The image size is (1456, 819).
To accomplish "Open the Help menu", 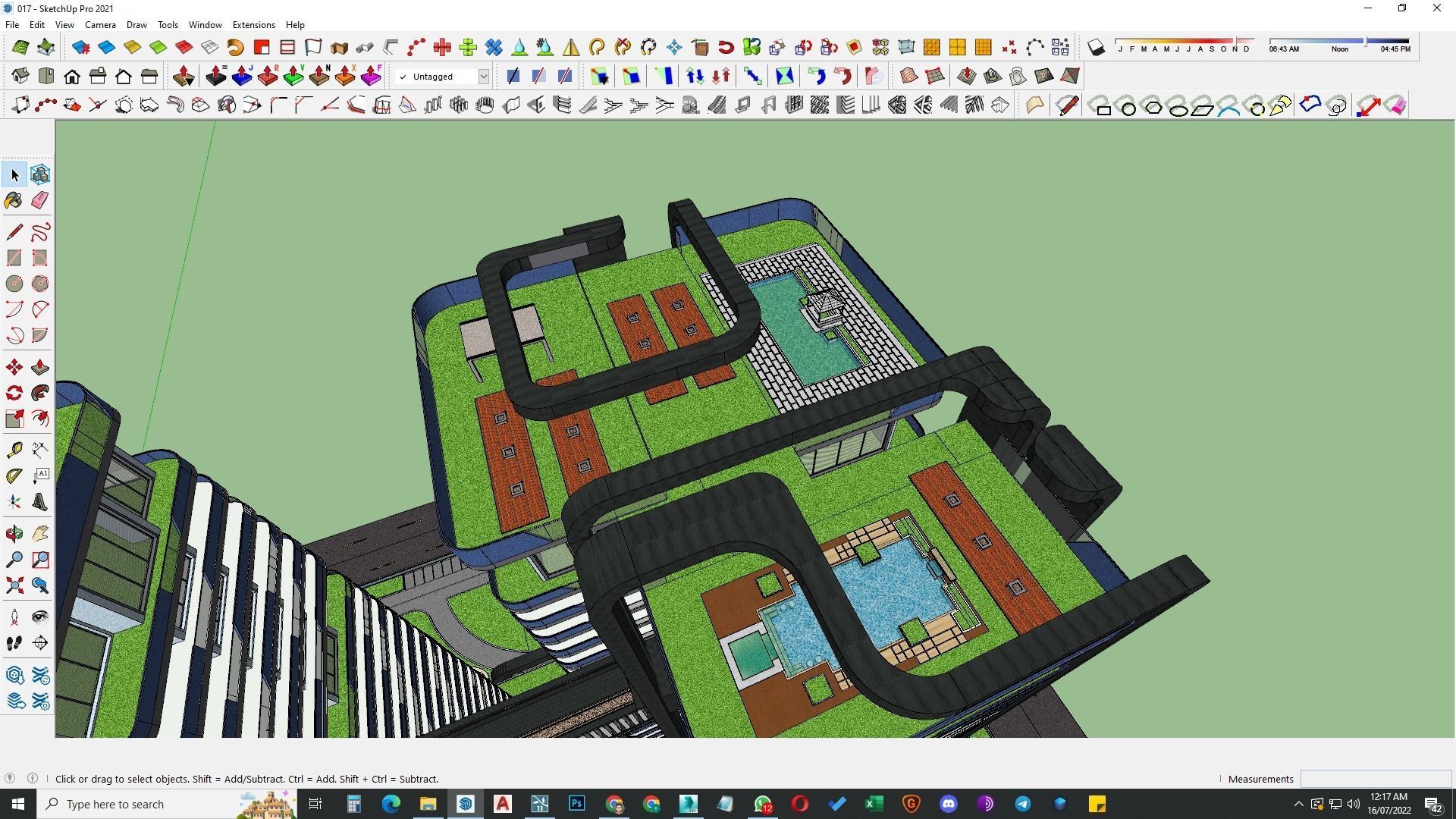I will (295, 25).
